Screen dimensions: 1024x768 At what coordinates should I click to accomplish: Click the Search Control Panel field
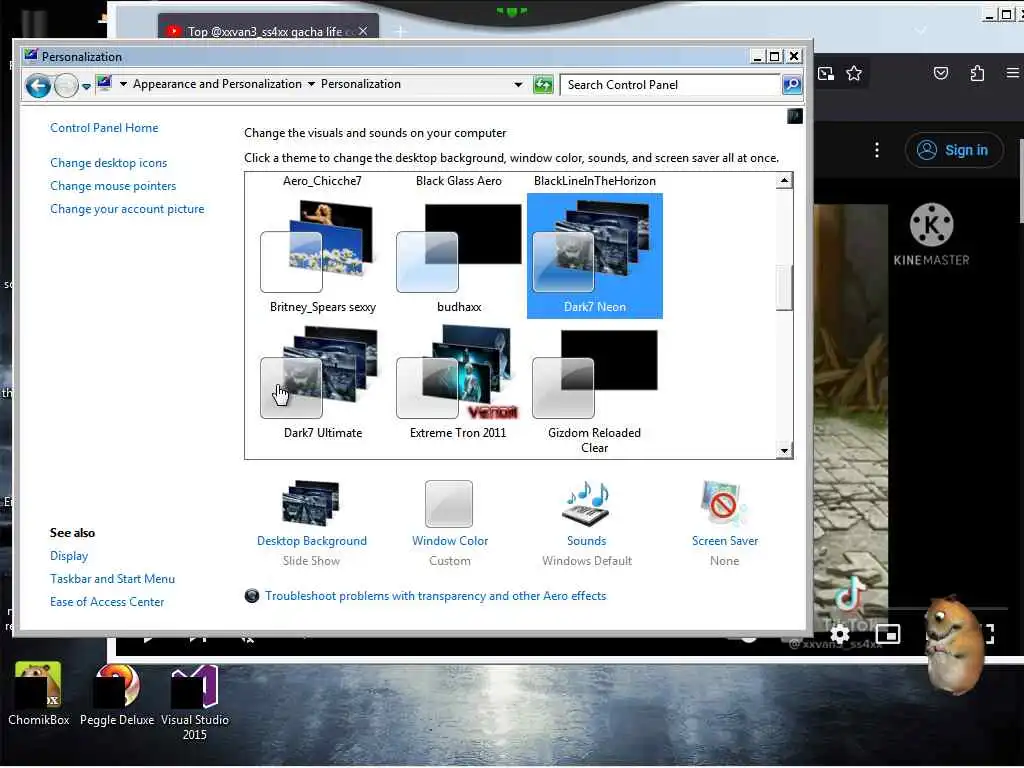(x=671, y=85)
